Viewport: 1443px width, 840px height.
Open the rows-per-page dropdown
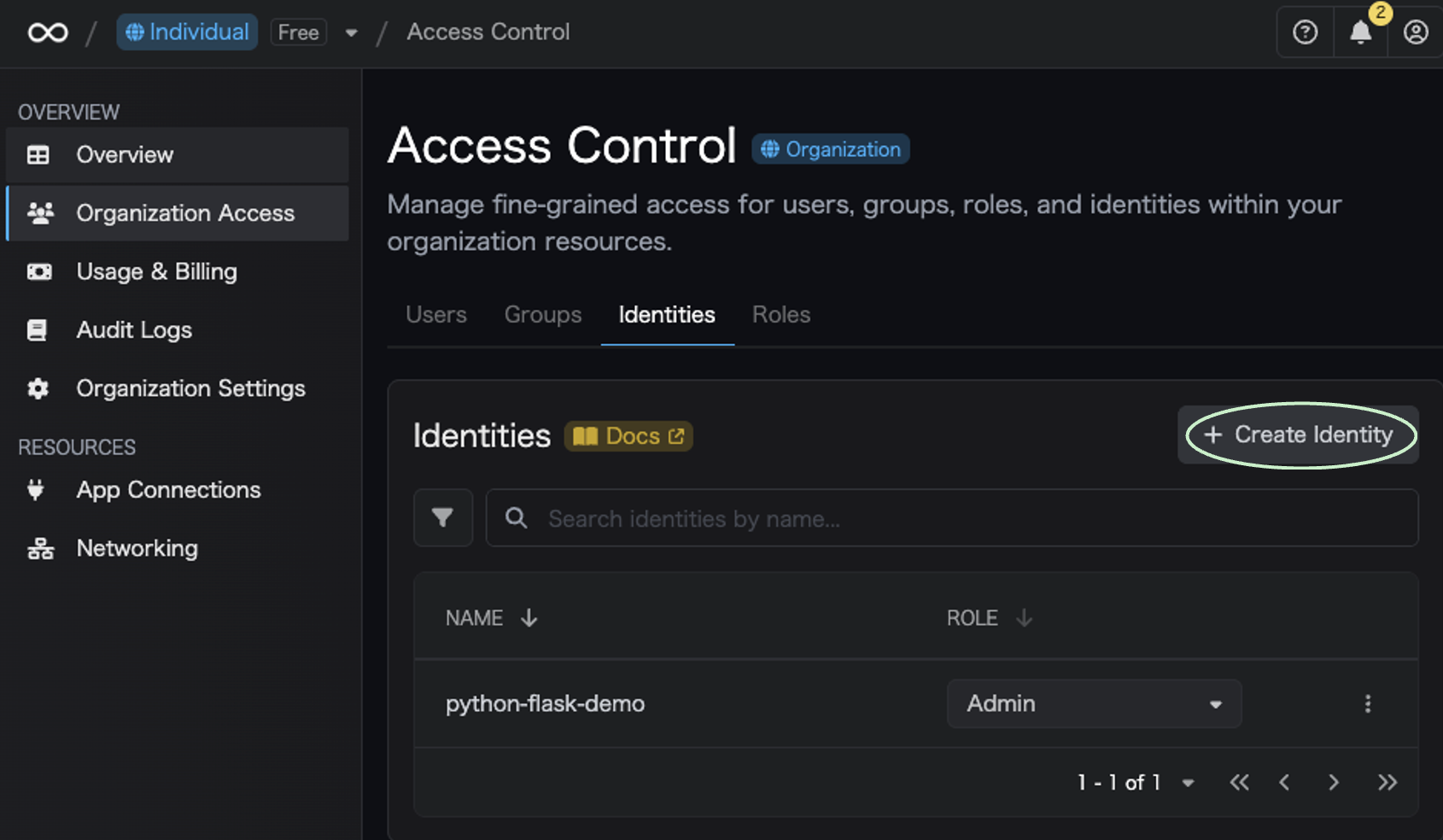(x=1188, y=783)
